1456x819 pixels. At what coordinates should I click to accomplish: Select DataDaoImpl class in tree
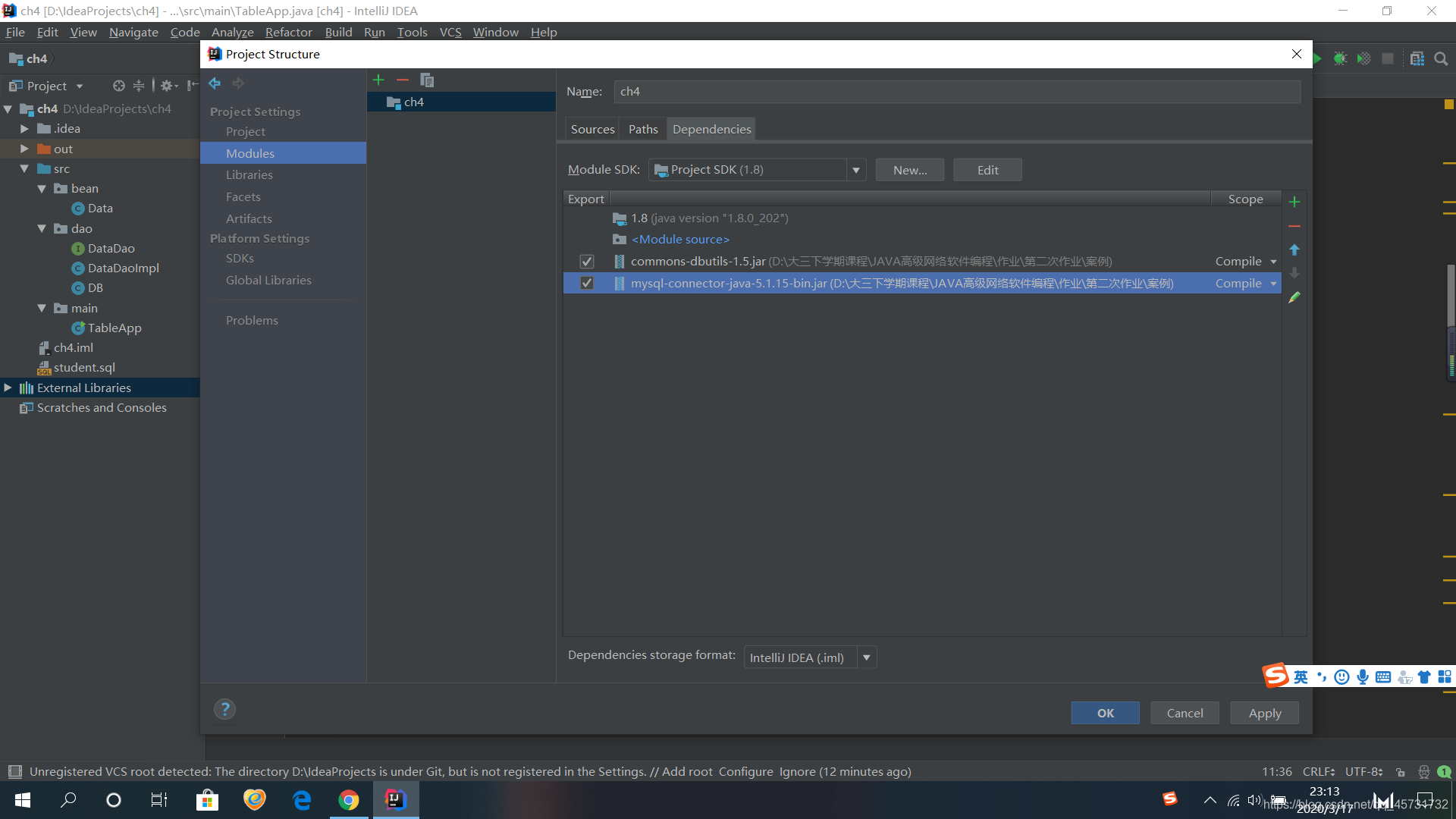123,268
